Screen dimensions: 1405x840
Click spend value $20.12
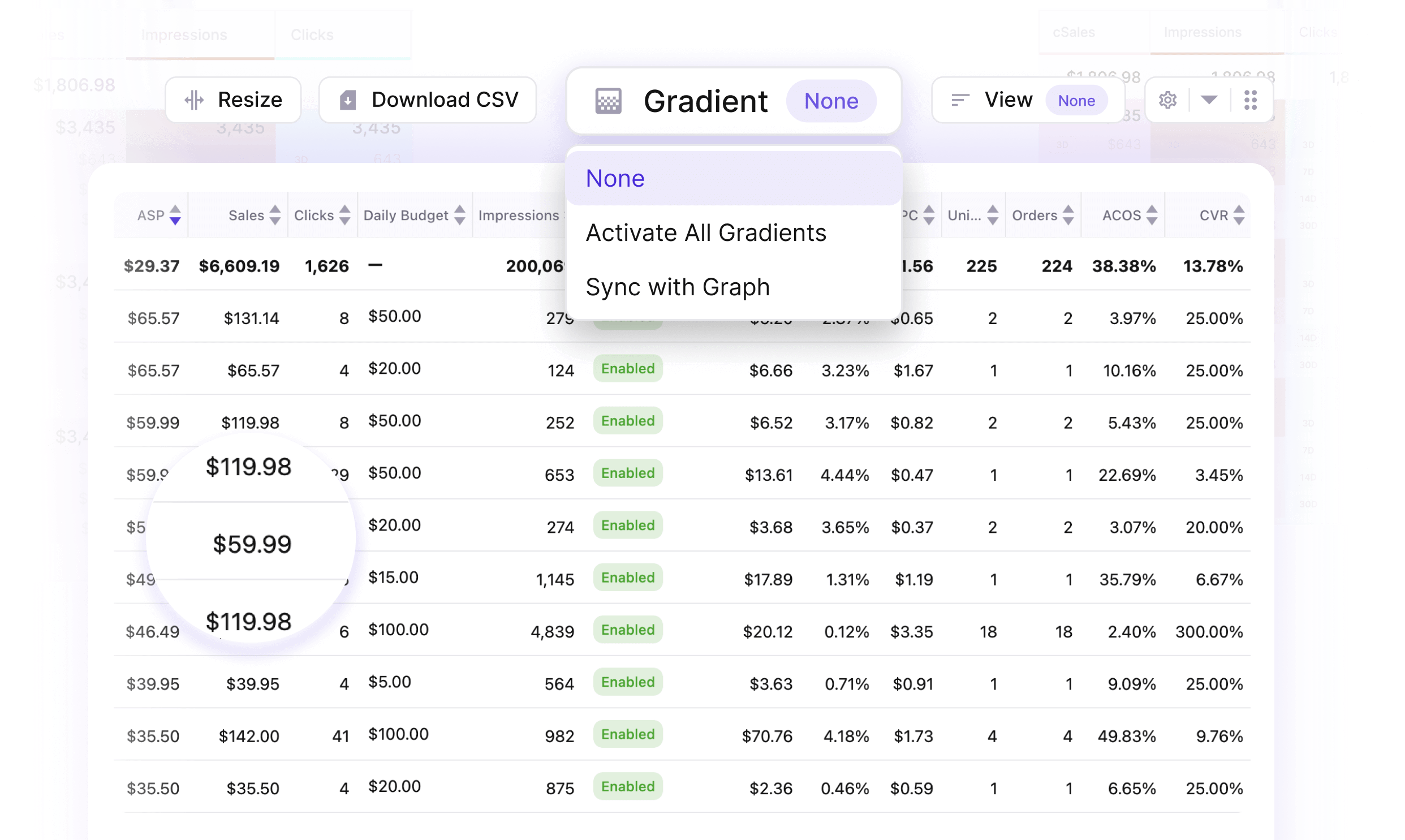[x=768, y=632]
